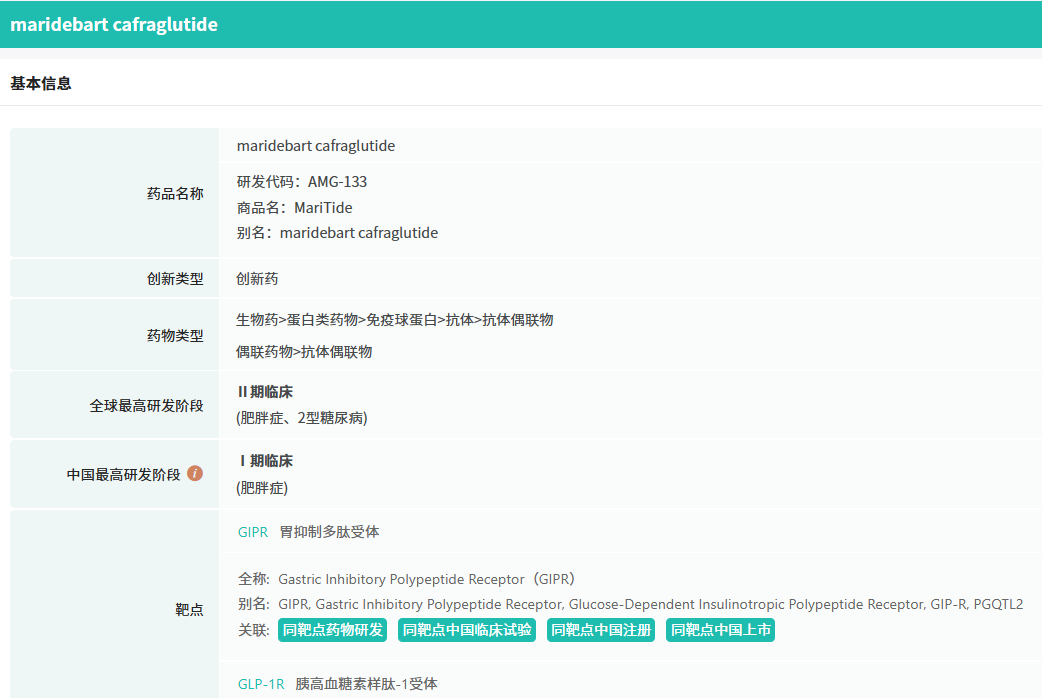Click the (肥胖症、2型糖尿病) indication text
This screenshot has width=1042, height=698.
point(302,418)
